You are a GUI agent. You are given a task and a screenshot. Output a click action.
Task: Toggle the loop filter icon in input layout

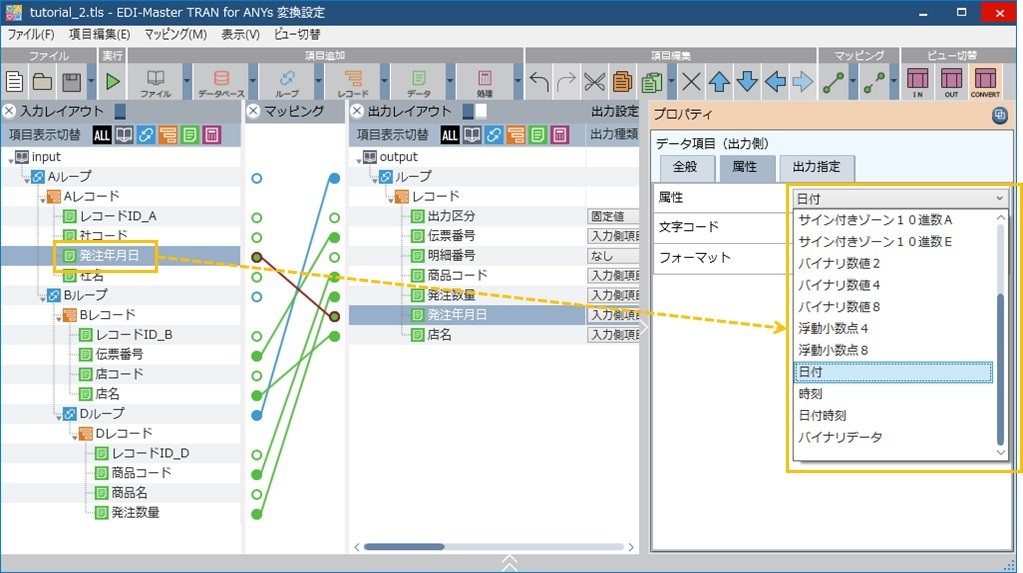pos(146,134)
